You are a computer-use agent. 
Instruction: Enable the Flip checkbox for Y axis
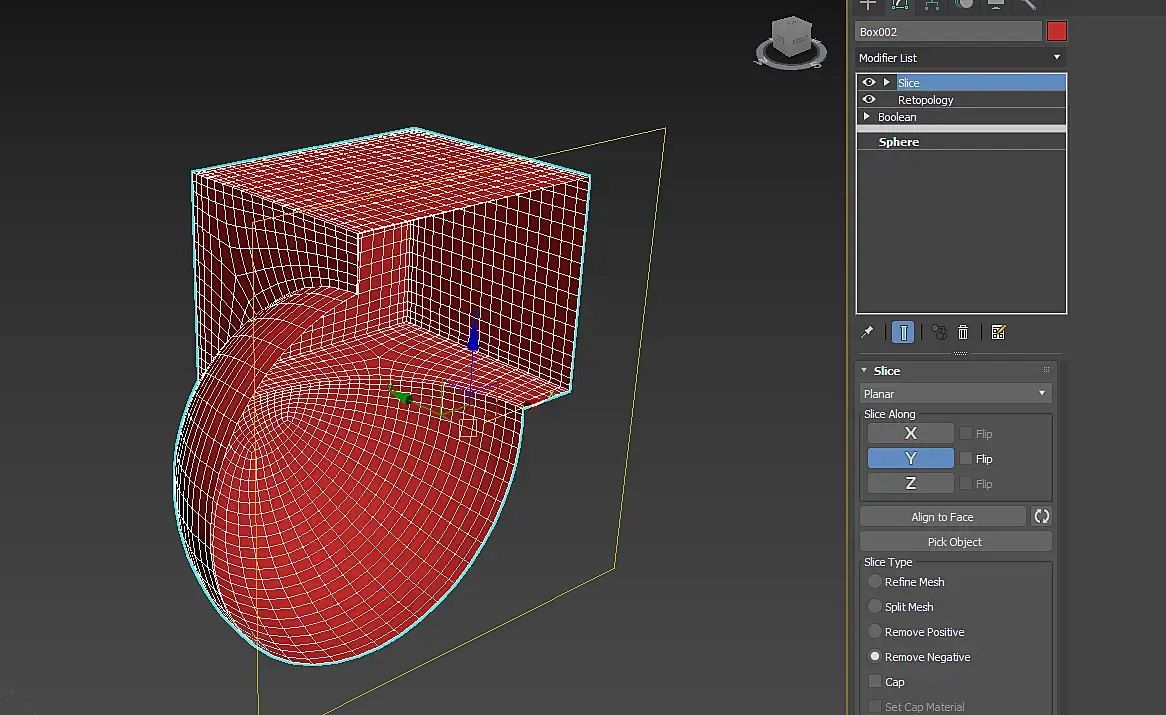pyautogui.click(x=966, y=459)
